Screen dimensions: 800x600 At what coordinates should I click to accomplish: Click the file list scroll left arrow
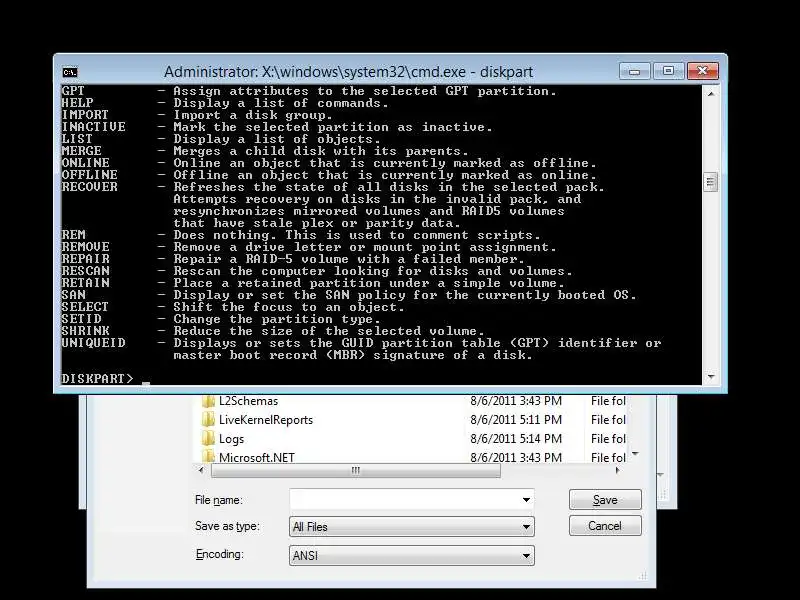(201, 470)
